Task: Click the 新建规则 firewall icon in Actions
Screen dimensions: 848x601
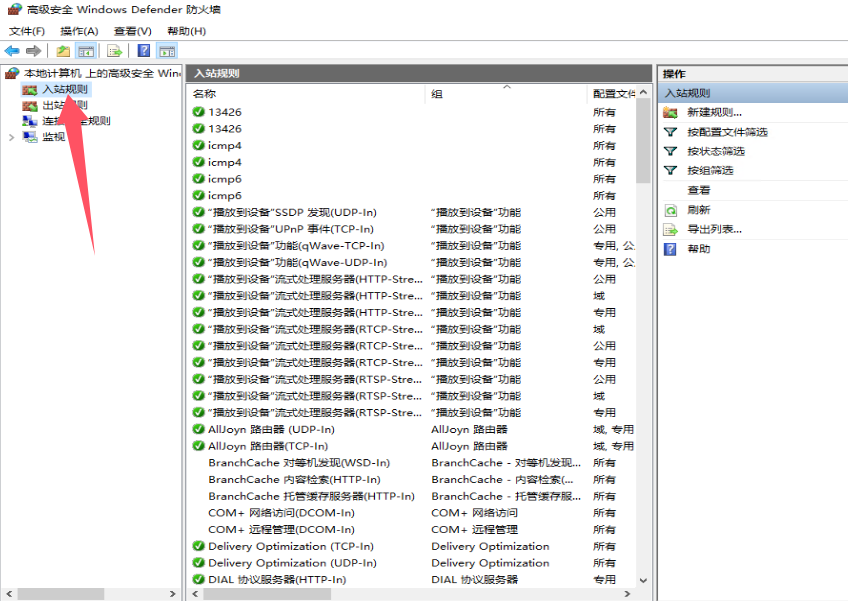Action: tap(670, 113)
